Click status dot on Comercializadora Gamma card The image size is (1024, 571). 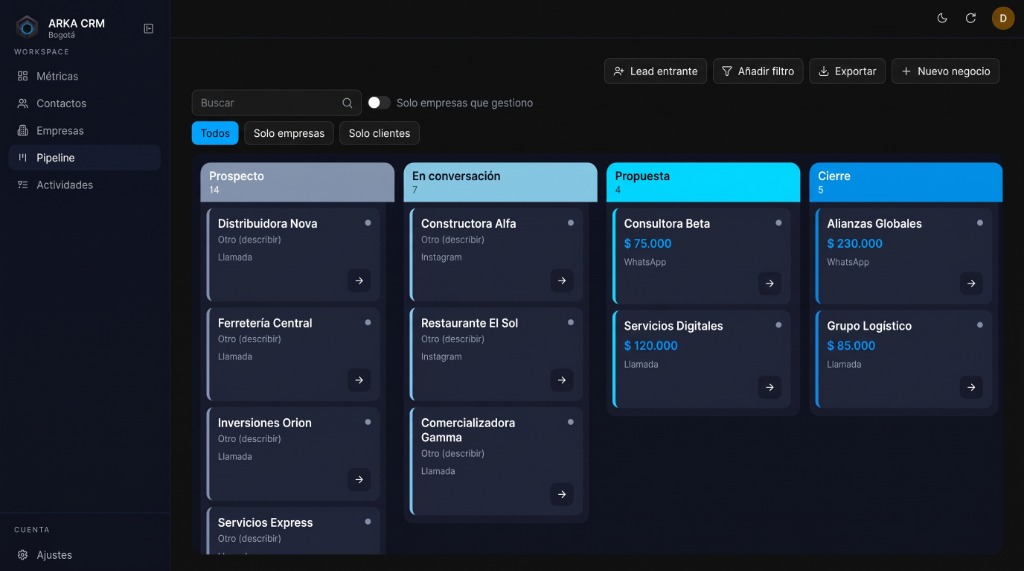(x=571, y=422)
